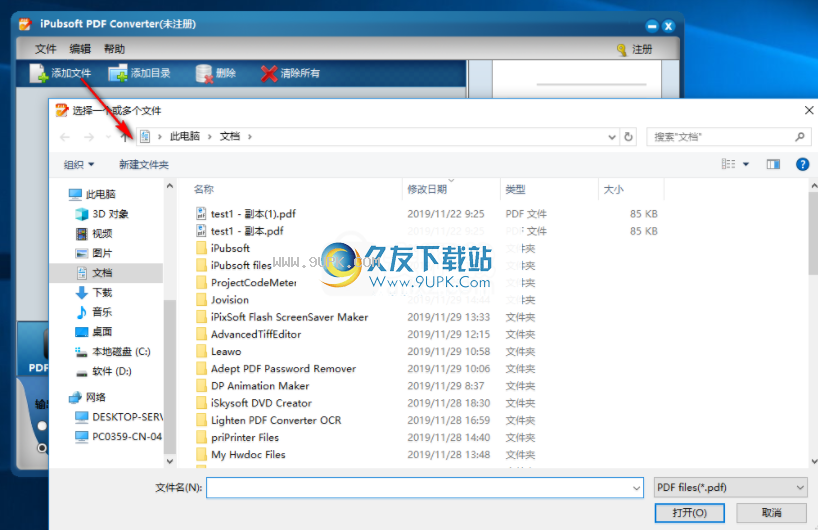Image resolution: width=818 pixels, height=530 pixels.
Task: Select 软件 (D:) drive
Action: click(104, 371)
